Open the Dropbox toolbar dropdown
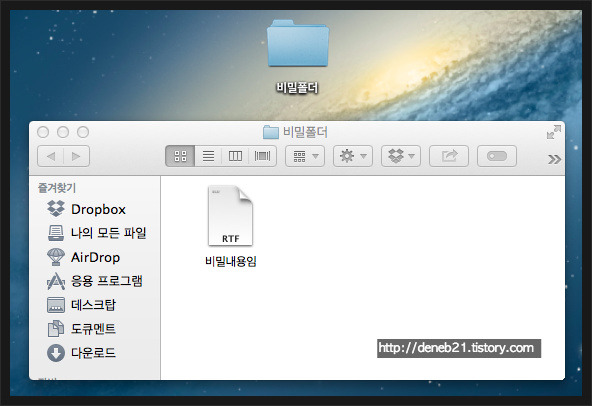Image resolution: width=592 pixels, height=406 pixels. (x=401, y=156)
